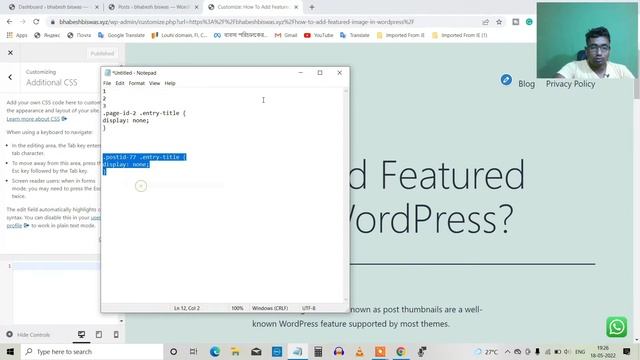Click the 27°C weather widget in taskbar

pyautogui.click(x=486, y=351)
